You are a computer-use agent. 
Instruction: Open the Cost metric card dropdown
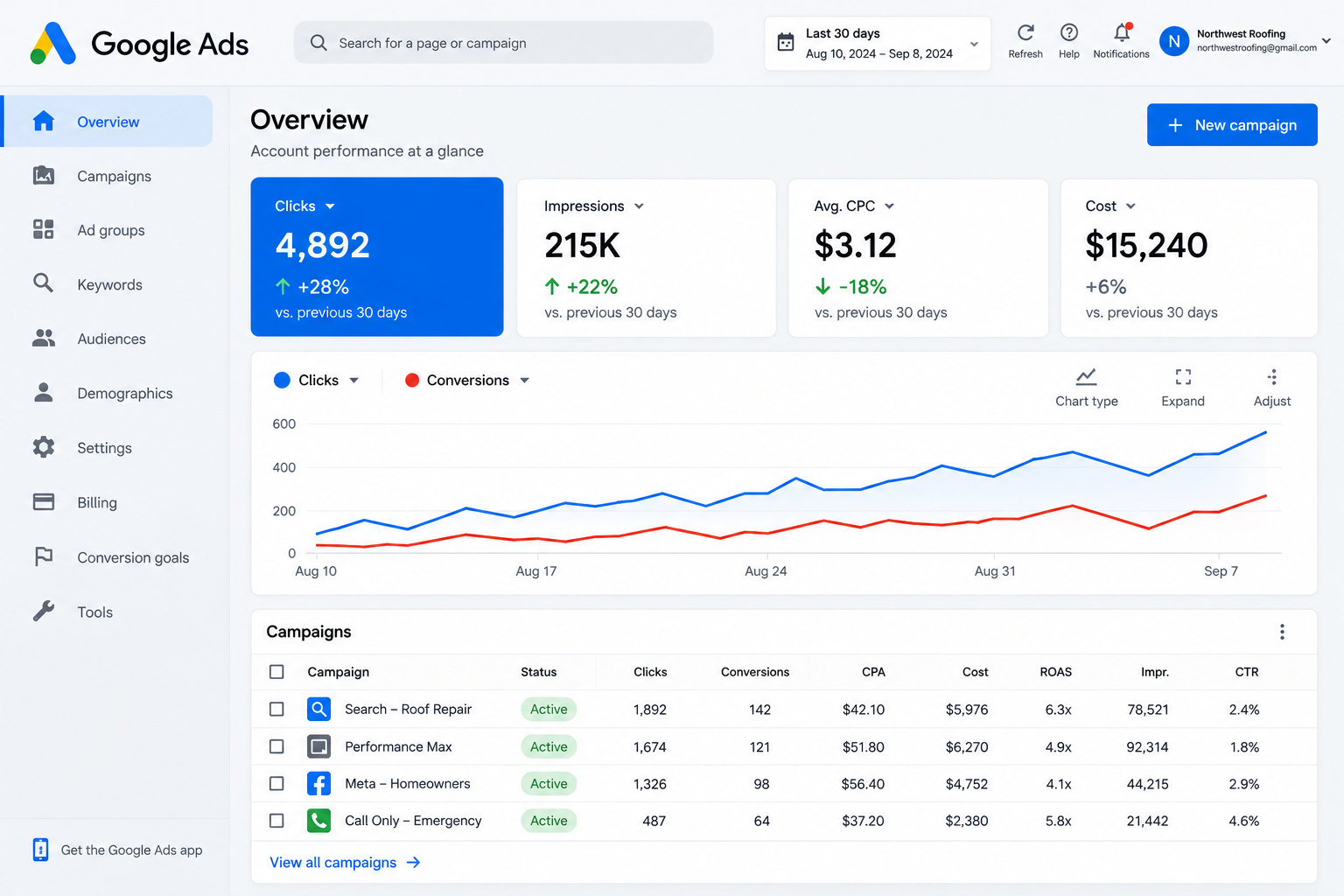pos(1130,206)
